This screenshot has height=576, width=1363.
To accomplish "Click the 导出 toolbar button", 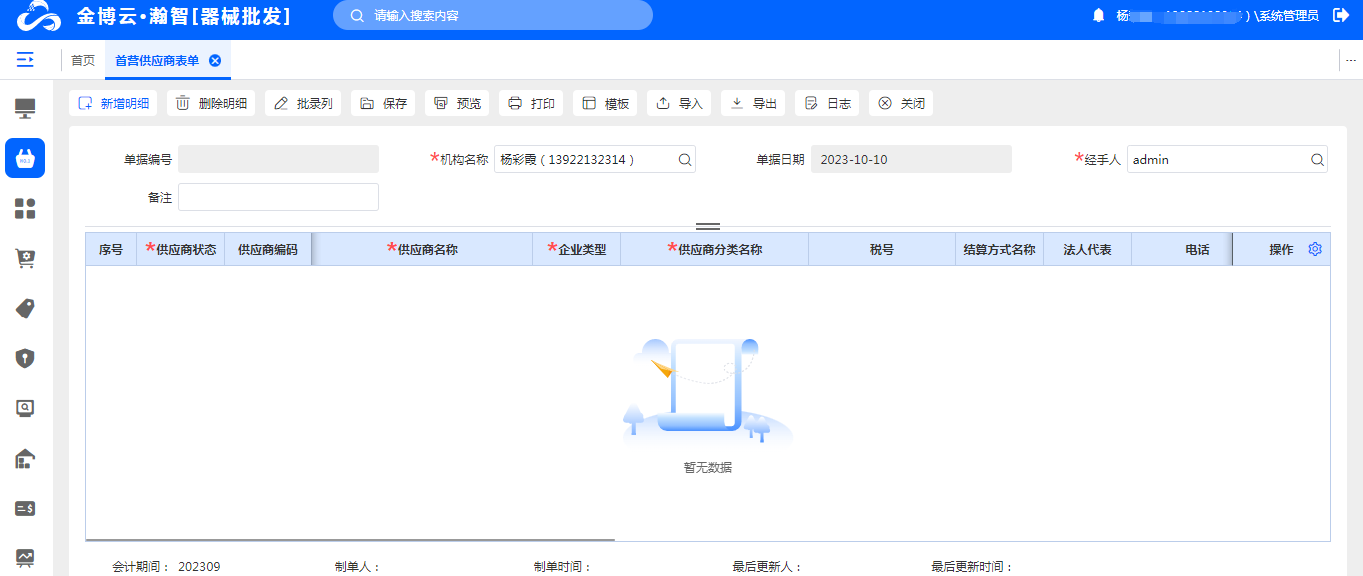I will (754, 103).
